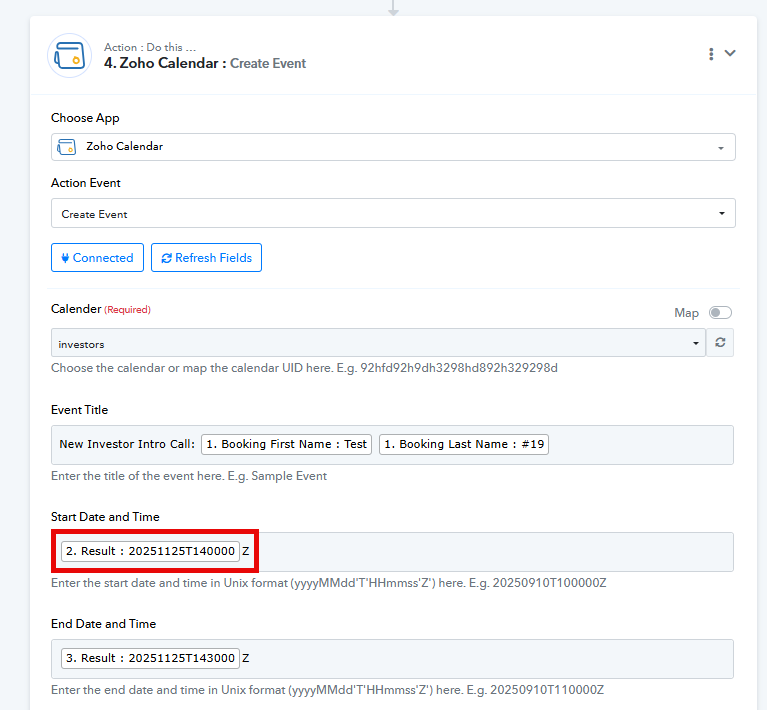Select the Booking Last Name mapped tag
Image resolution: width=767 pixels, height=710 pixels.
pyautogui.click(x=463, y=445)
